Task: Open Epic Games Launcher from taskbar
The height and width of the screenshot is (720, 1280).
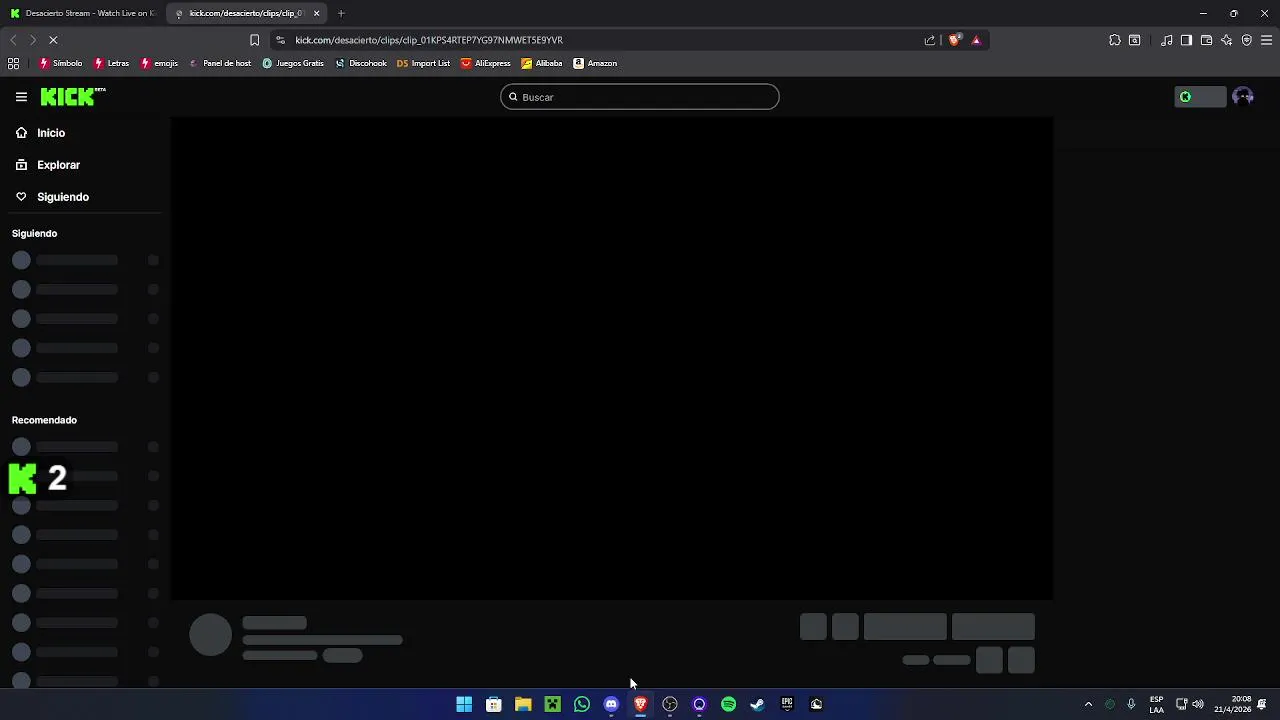Action: [x=787, y=704]
